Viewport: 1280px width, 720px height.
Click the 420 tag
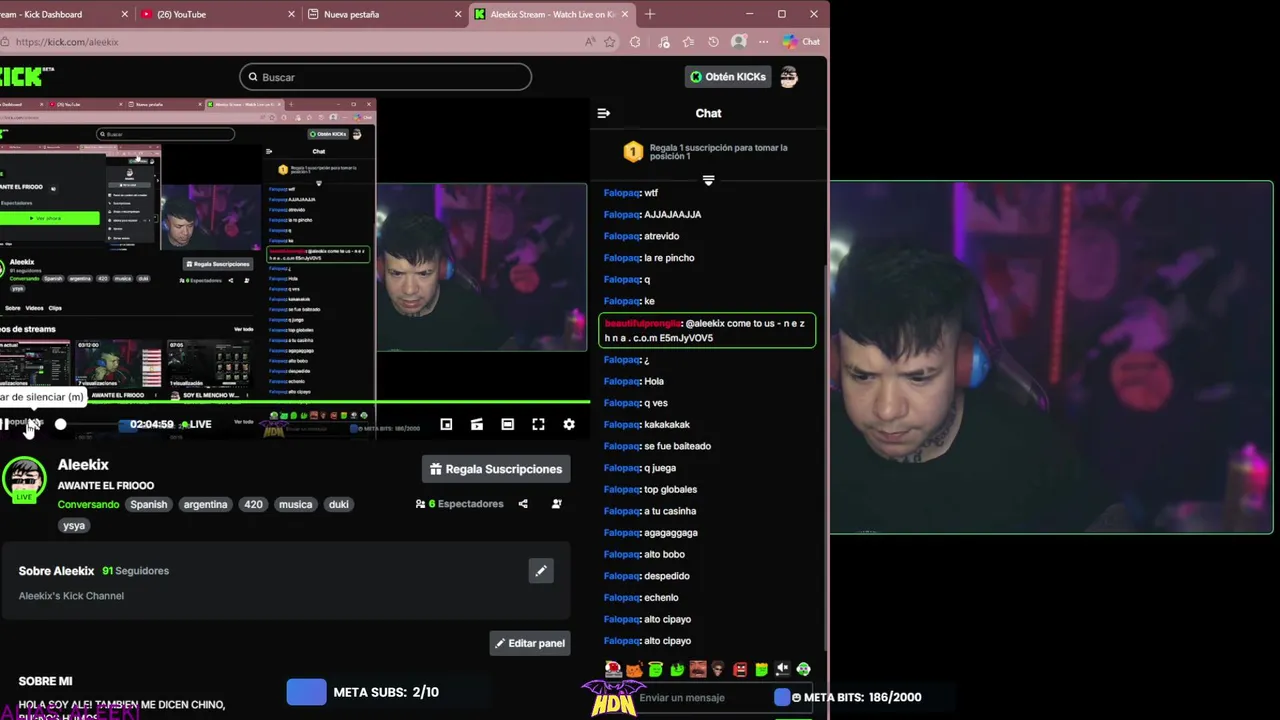coord(253,504)
